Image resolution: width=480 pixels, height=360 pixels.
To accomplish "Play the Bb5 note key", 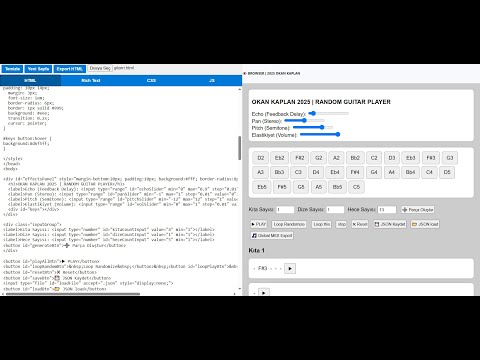I will 337,187.
